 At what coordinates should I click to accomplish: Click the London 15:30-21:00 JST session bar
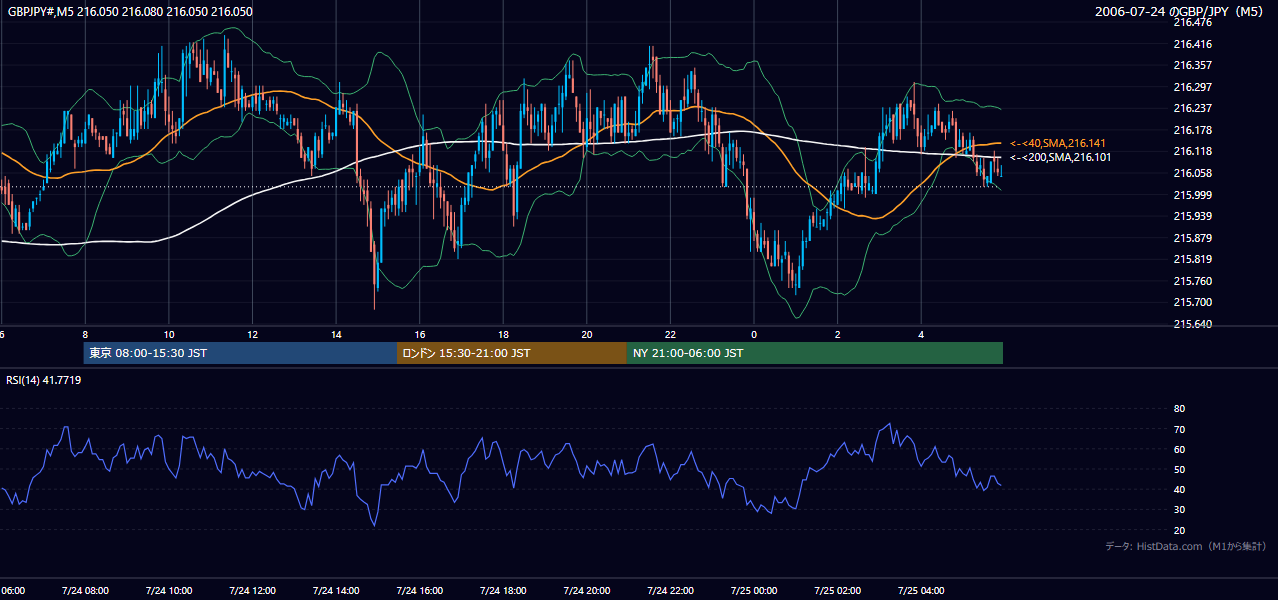pos(512,353)
